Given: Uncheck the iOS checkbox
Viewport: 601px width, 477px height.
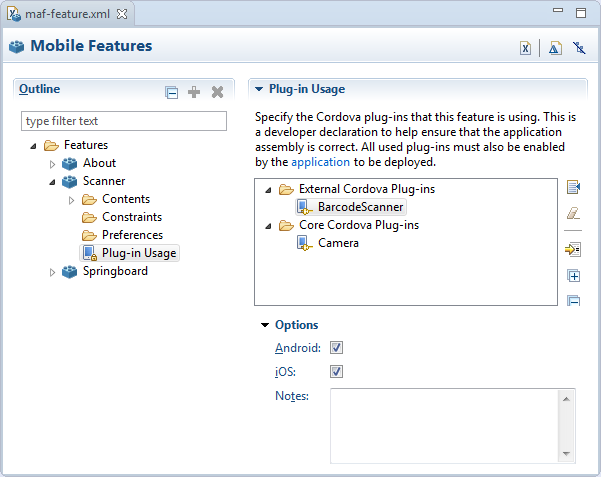Looking at the screenshot, I should coord(337,372).
